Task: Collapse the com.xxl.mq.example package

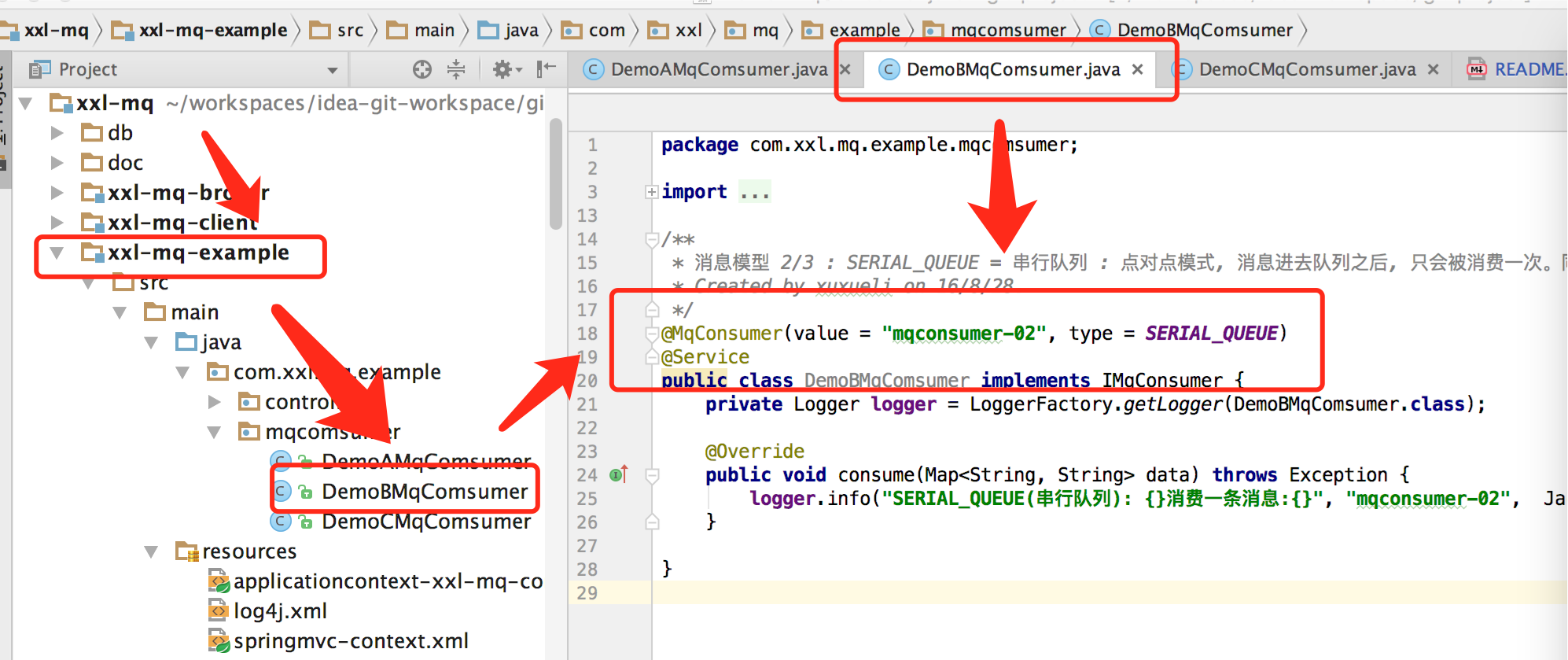Action: (x=182, y=372)
